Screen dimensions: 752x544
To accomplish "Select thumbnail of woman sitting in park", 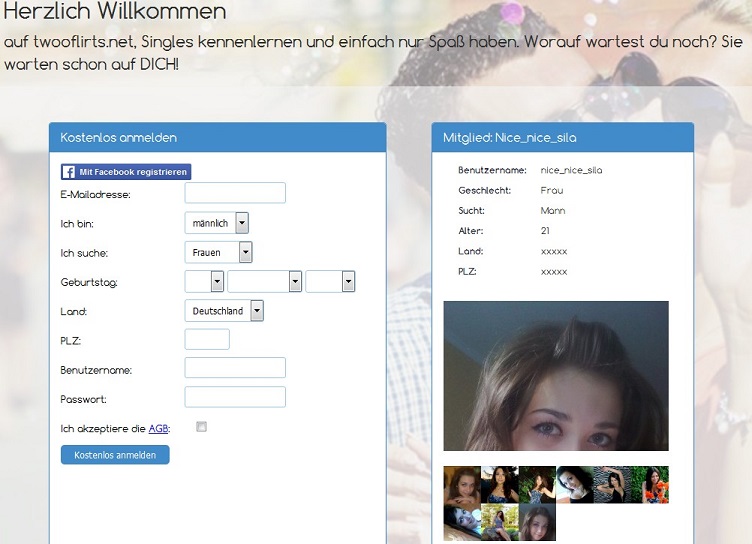I will [x=500, y=521].
